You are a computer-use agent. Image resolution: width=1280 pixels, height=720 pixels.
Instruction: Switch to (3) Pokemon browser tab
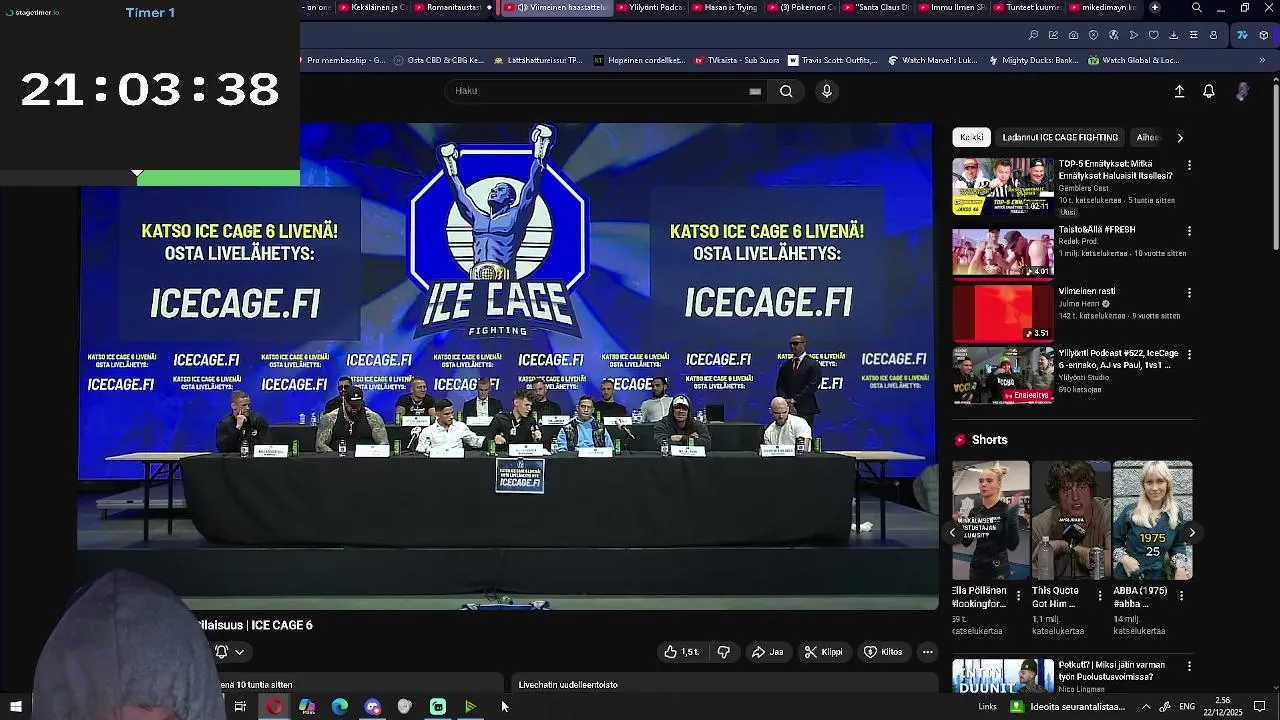[800, 7]
